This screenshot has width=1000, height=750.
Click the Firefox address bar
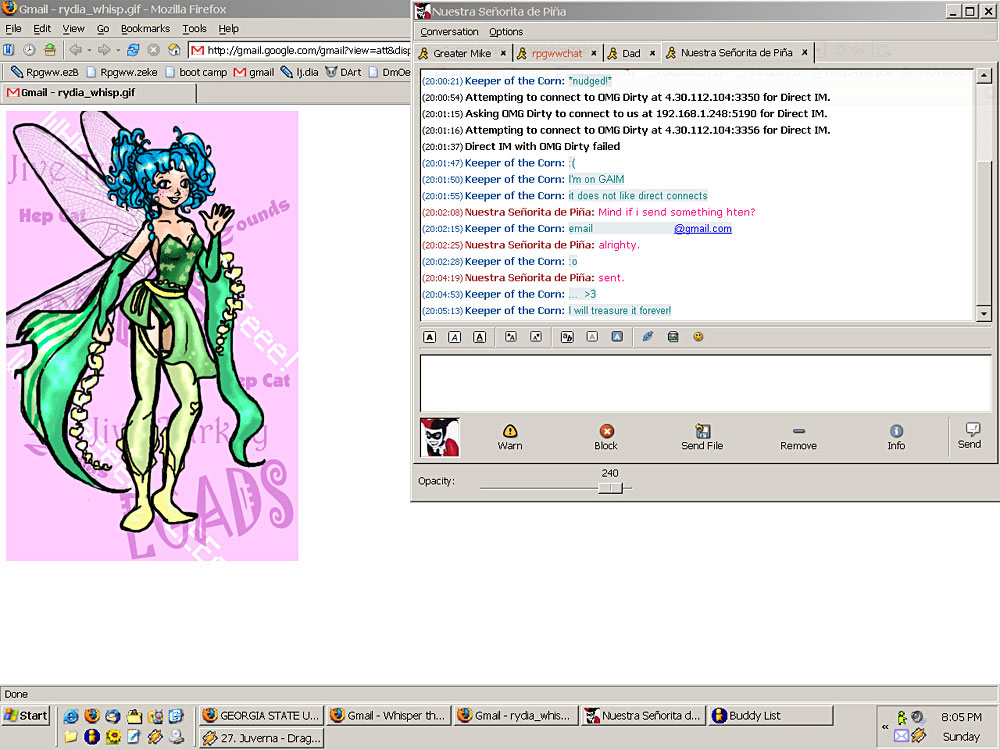click(x=300, y=50)
